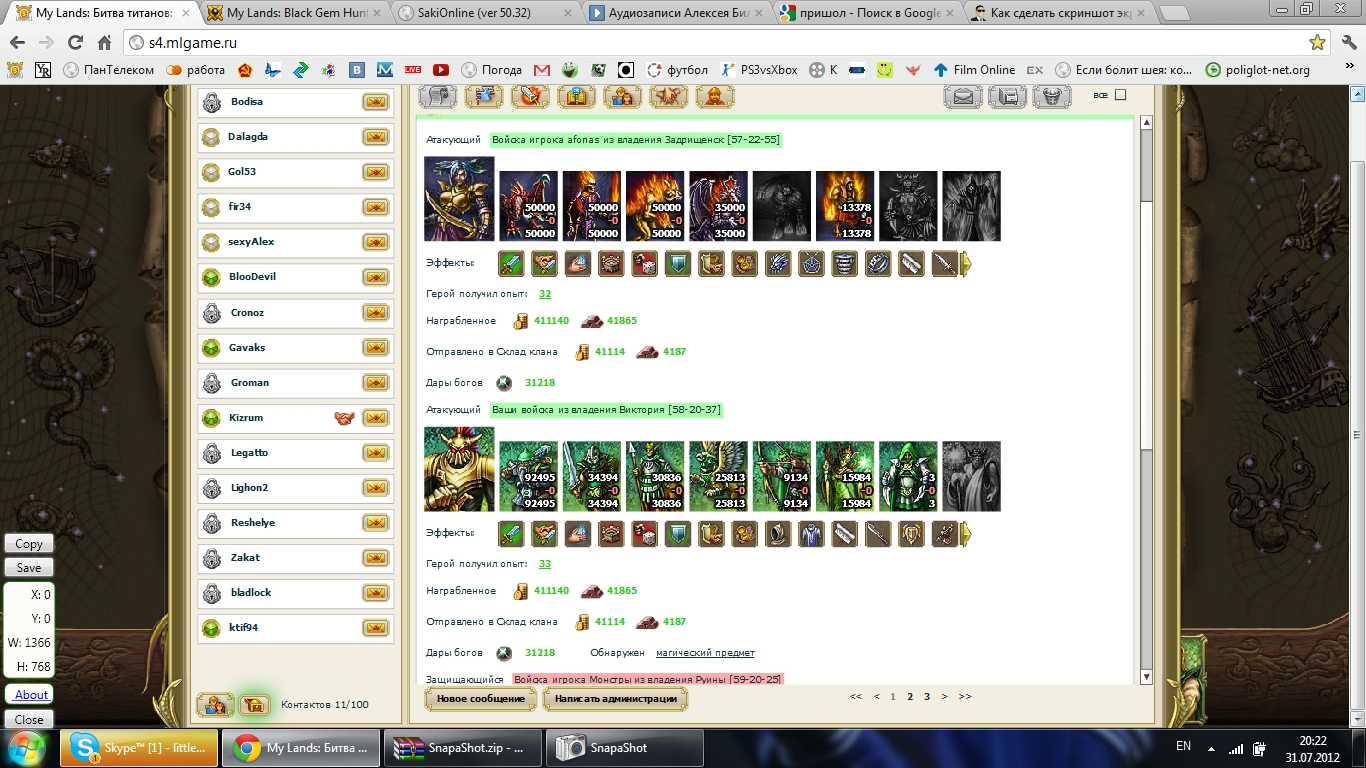Click 'Написать администрации' button
Screen dimensions: 1366x768
coord(616,699)
